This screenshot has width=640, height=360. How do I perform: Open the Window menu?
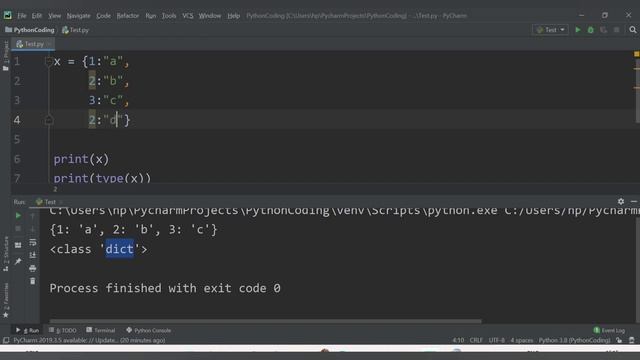point(210,16)
